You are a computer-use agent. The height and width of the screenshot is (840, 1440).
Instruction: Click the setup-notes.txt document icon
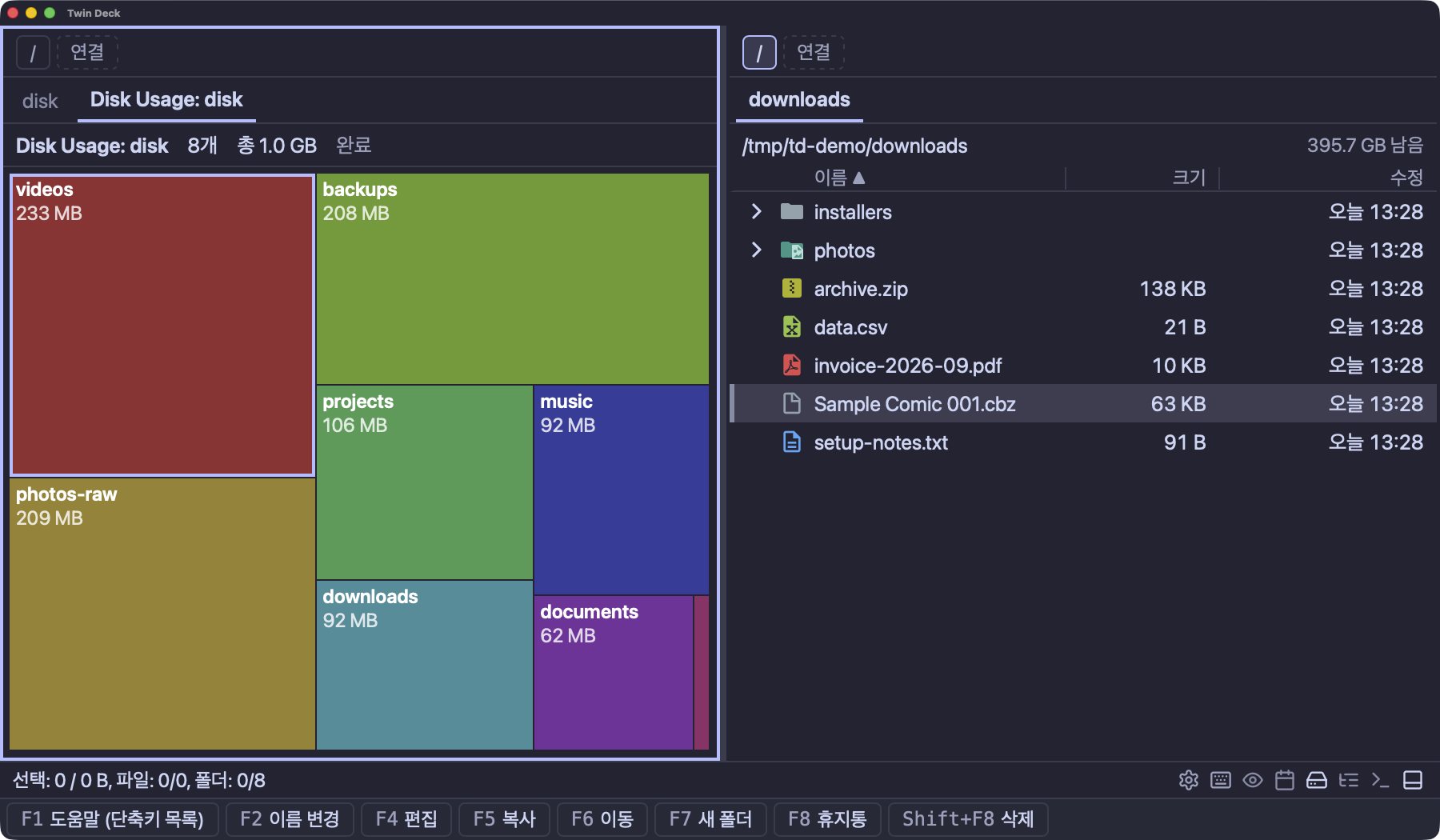pyautogui.click(x=792, y=442)
